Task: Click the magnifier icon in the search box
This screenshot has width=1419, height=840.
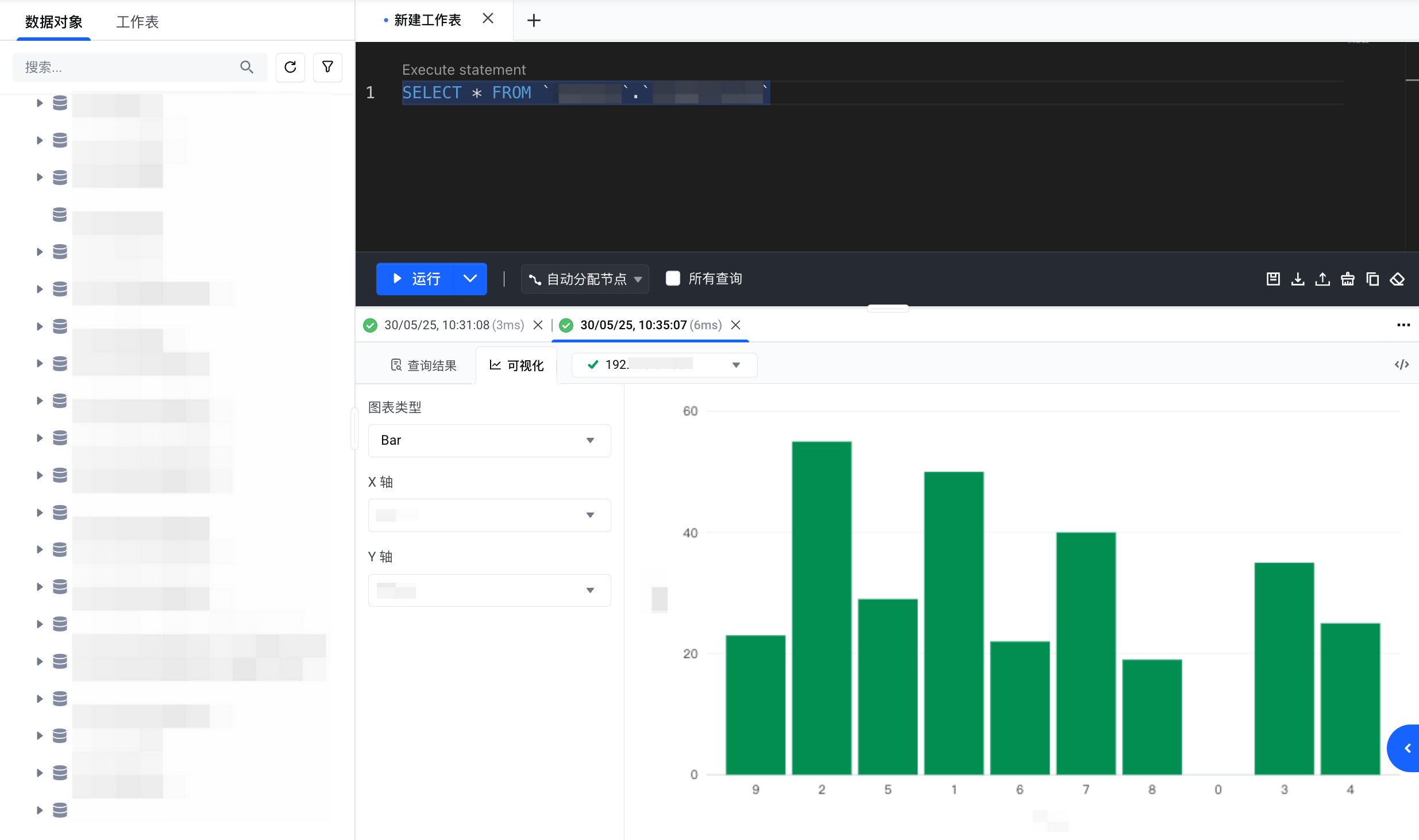Action: click(x=246, y=67)
